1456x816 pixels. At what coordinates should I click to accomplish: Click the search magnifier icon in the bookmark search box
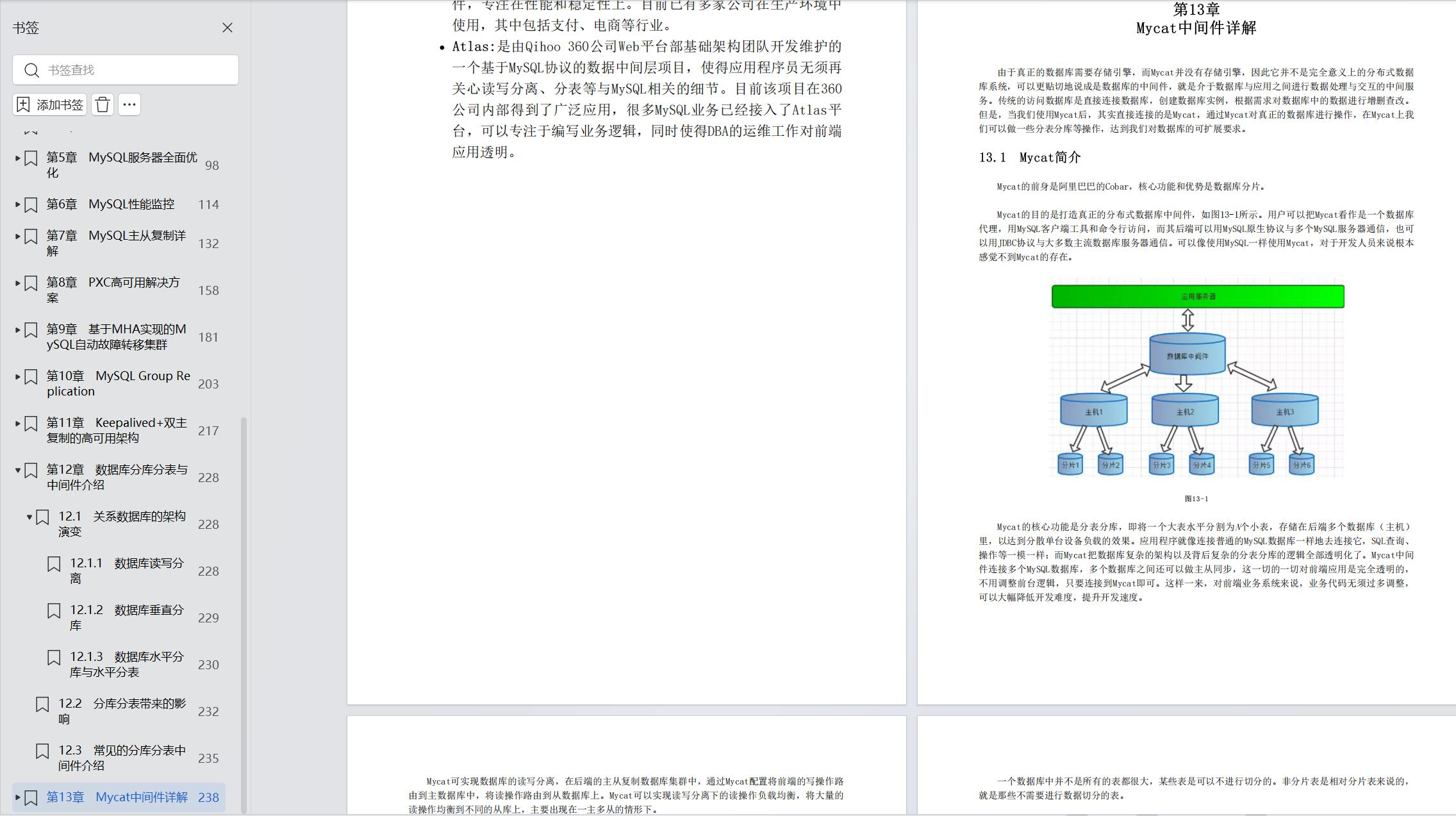coord(31,70)
